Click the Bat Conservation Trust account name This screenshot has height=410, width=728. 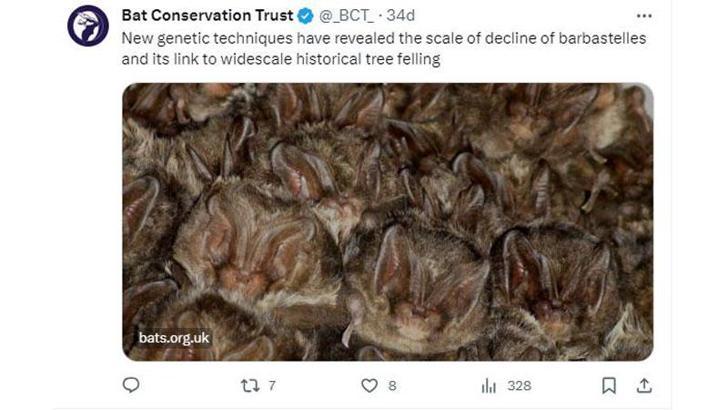point(207,16)
